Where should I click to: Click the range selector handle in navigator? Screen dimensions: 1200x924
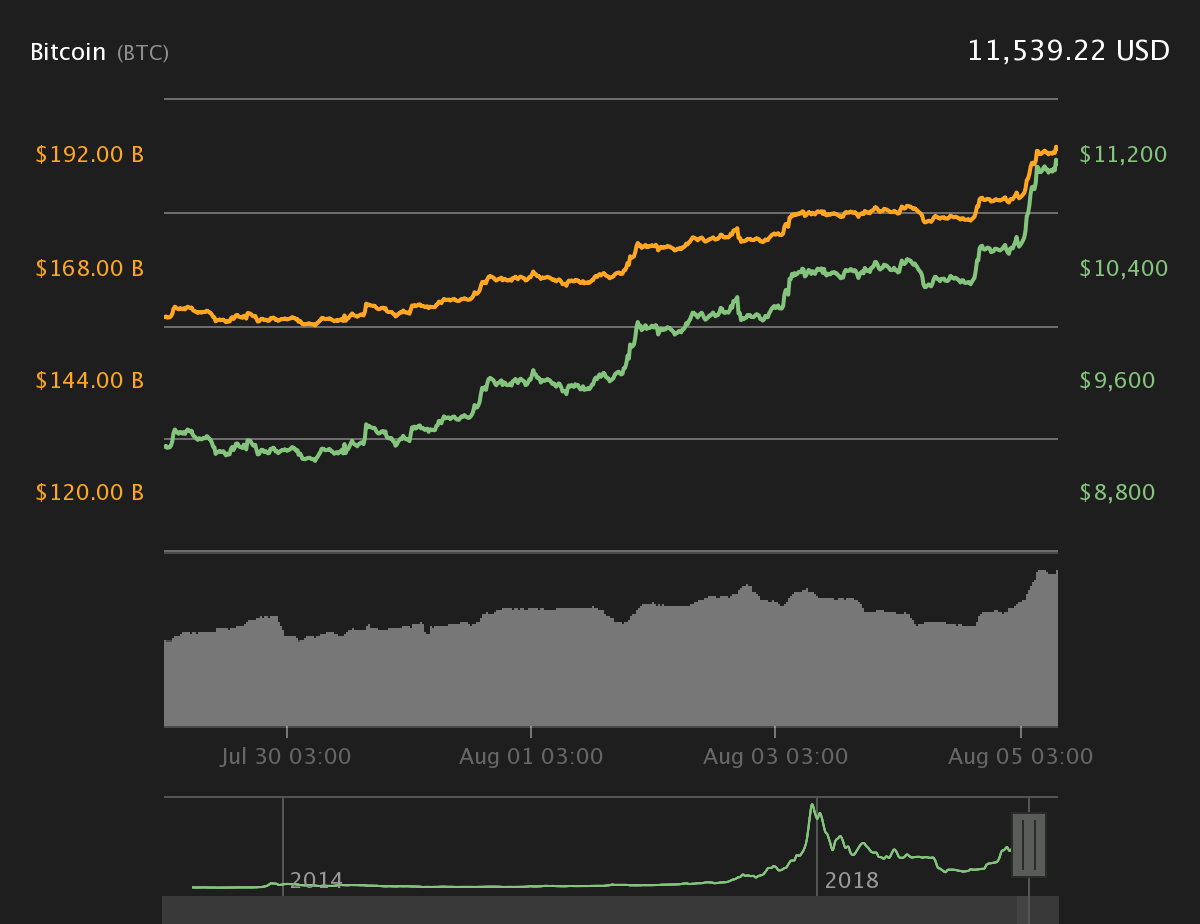coord(1029,845)
